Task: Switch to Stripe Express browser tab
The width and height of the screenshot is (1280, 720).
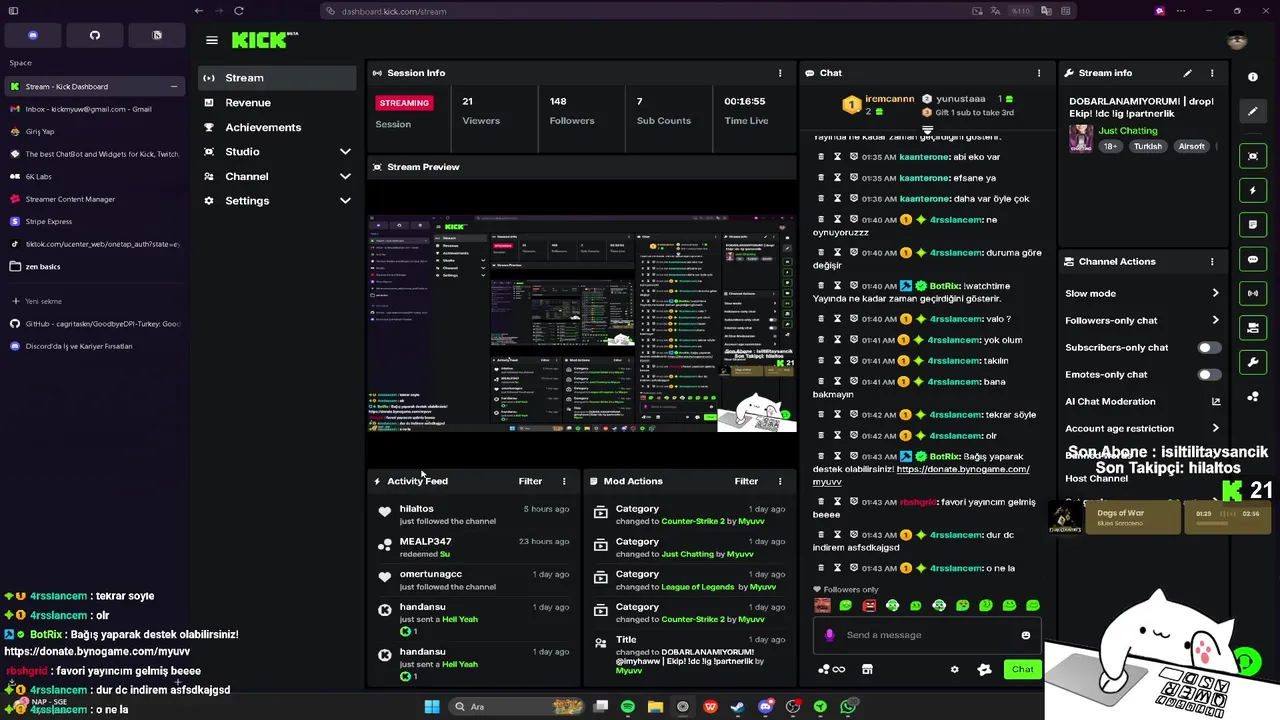Action: [x=93, y=221]
